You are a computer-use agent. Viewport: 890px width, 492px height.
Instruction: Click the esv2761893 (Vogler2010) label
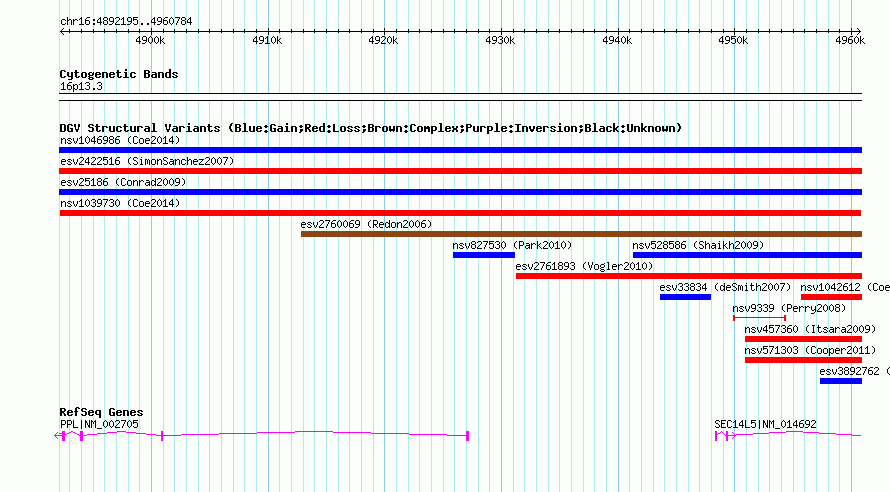coord(584,266)
